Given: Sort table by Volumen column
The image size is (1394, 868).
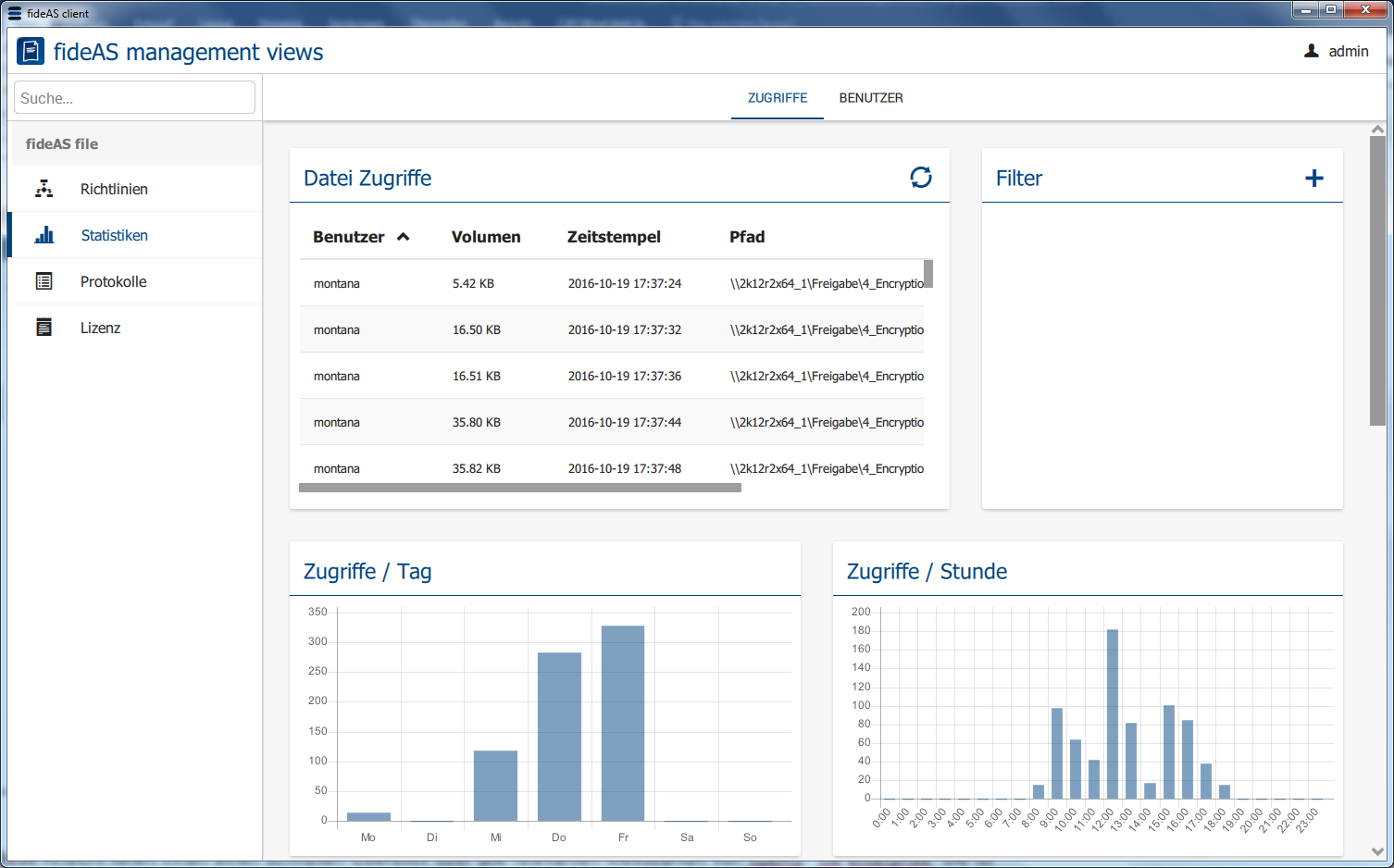Looking at the screenshot, I should point(485,237).
